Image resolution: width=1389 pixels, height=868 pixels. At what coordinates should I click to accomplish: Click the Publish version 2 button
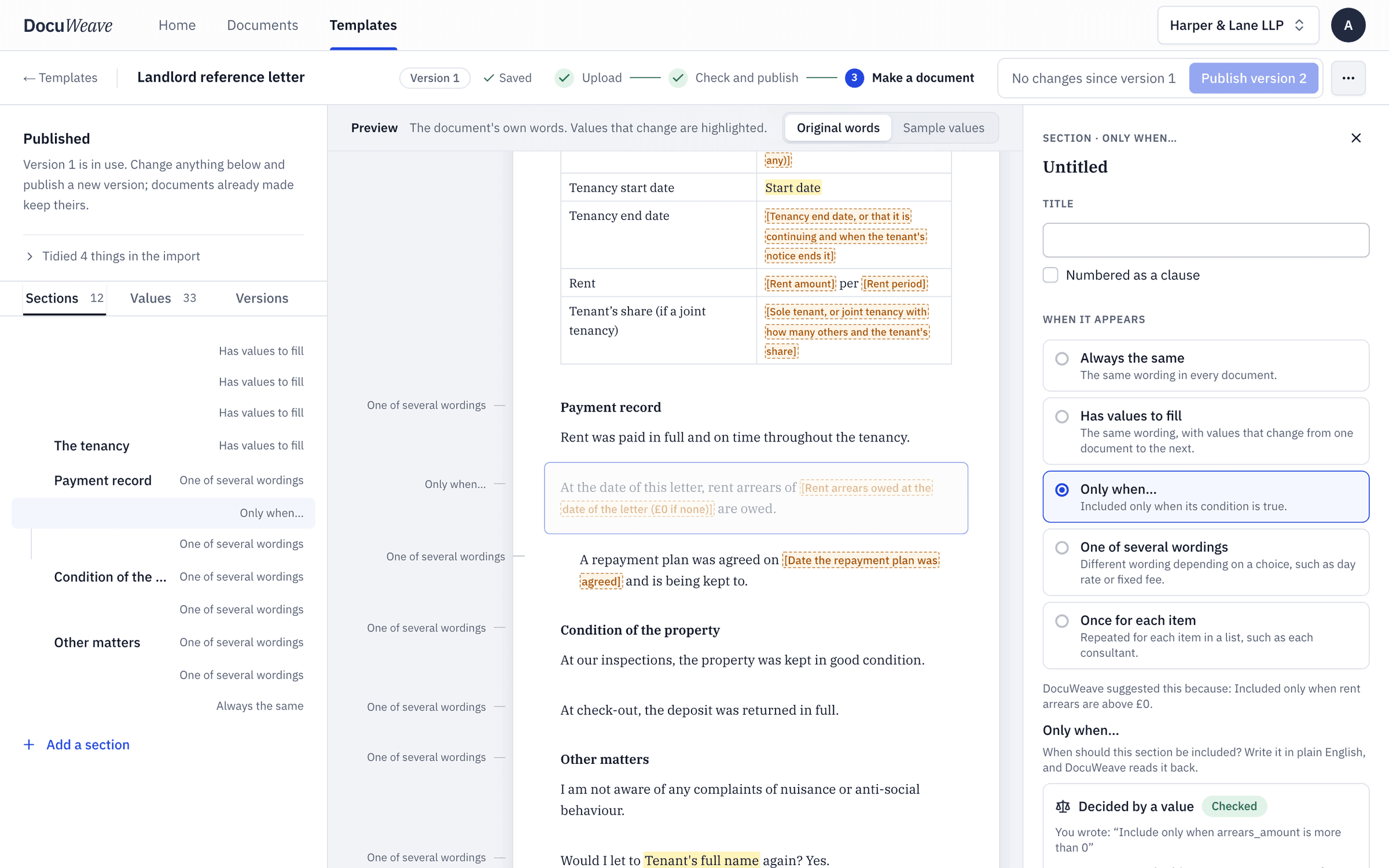pyautogui.click(x=1254, y=78)
